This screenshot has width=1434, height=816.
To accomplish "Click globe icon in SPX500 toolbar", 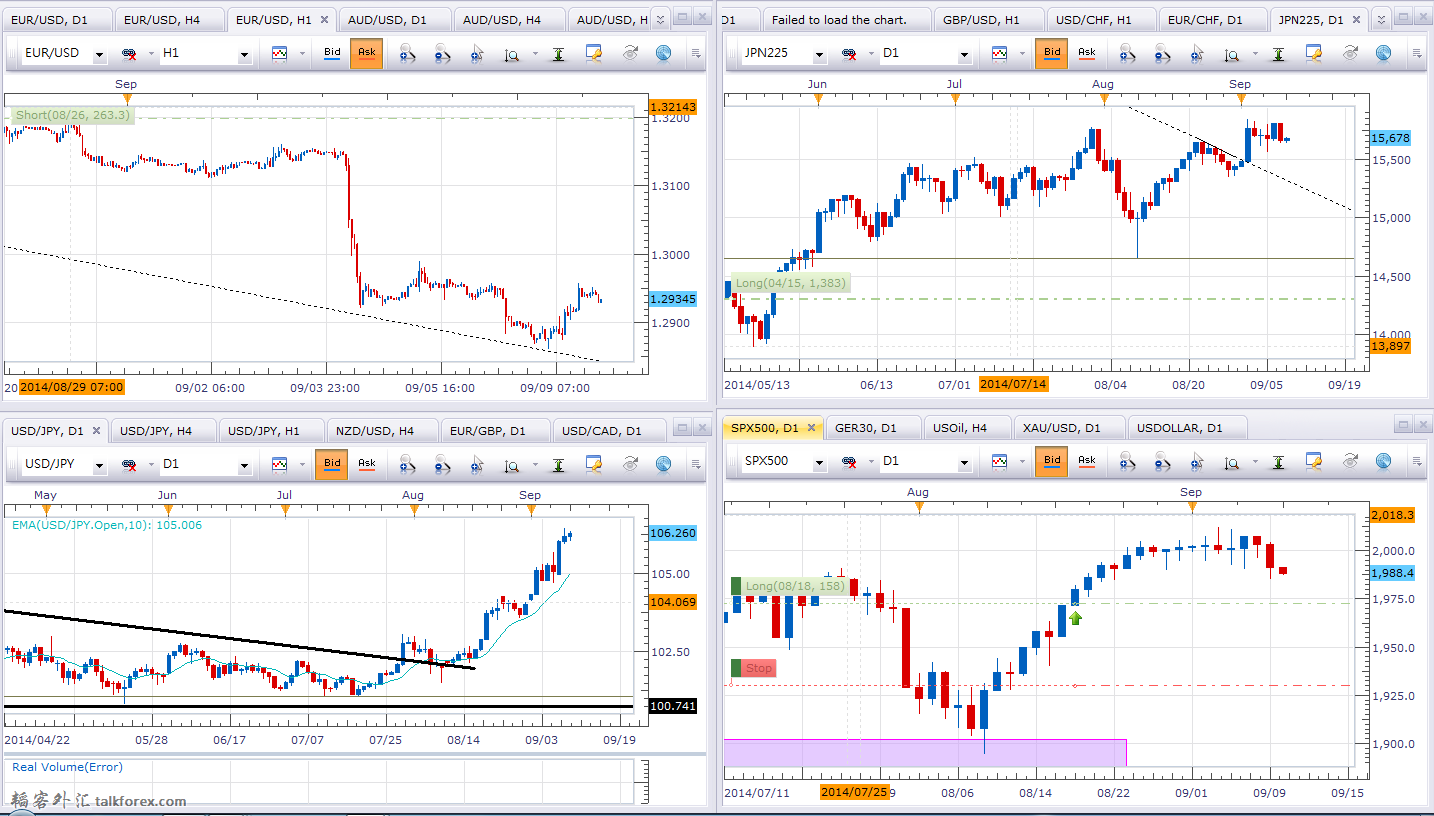I will (x=1383, y=462).
